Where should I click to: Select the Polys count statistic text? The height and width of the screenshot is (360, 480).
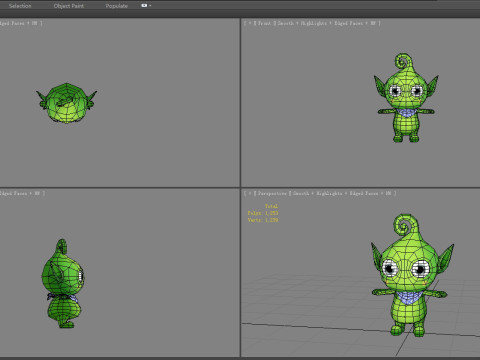click(263, 213)
